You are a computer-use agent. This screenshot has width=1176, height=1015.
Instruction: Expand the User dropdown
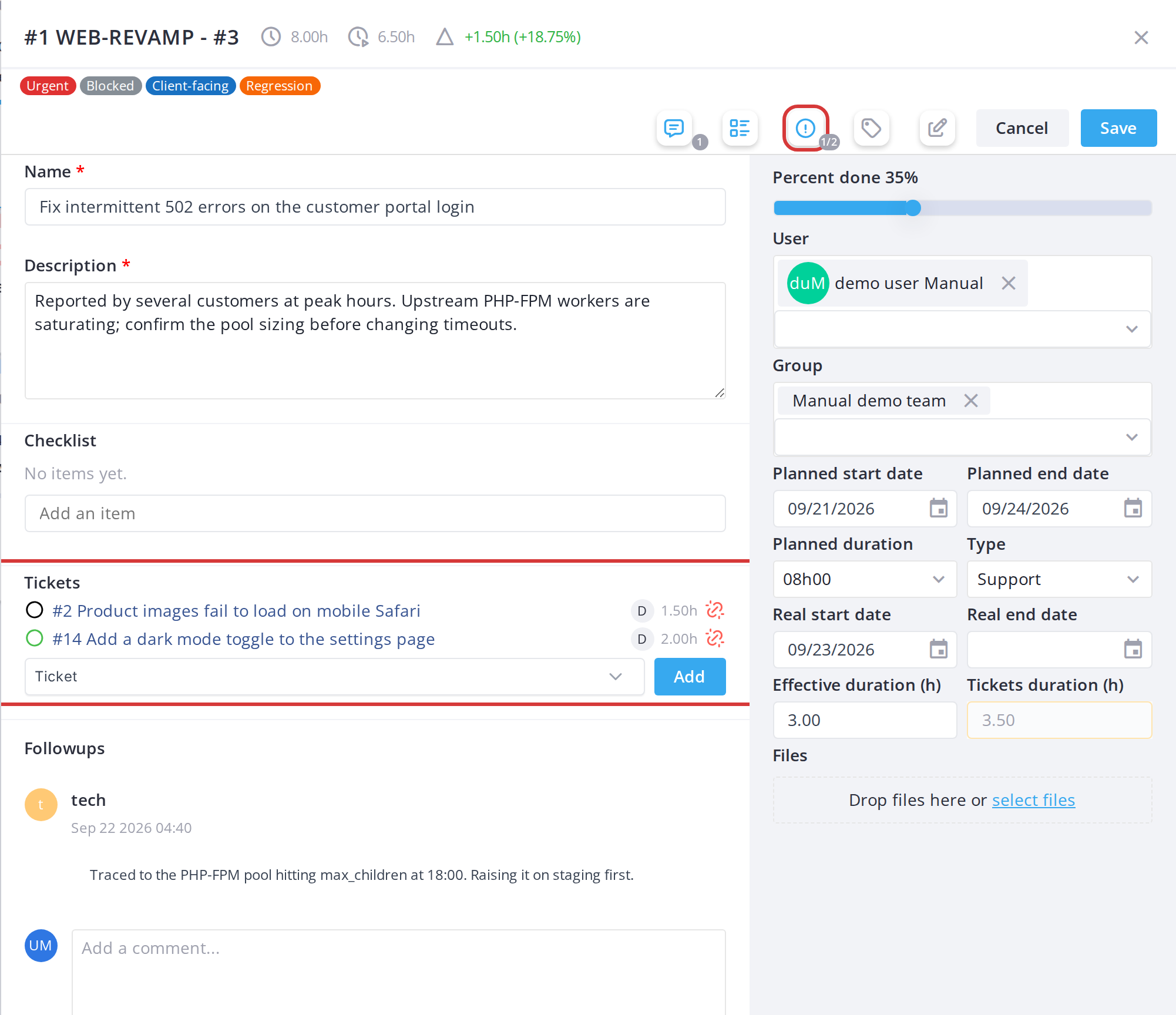[x=962, y=329]
